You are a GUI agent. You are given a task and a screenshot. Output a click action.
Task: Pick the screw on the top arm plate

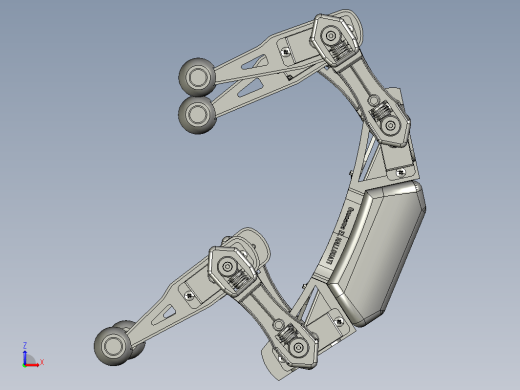pos(285,52)
